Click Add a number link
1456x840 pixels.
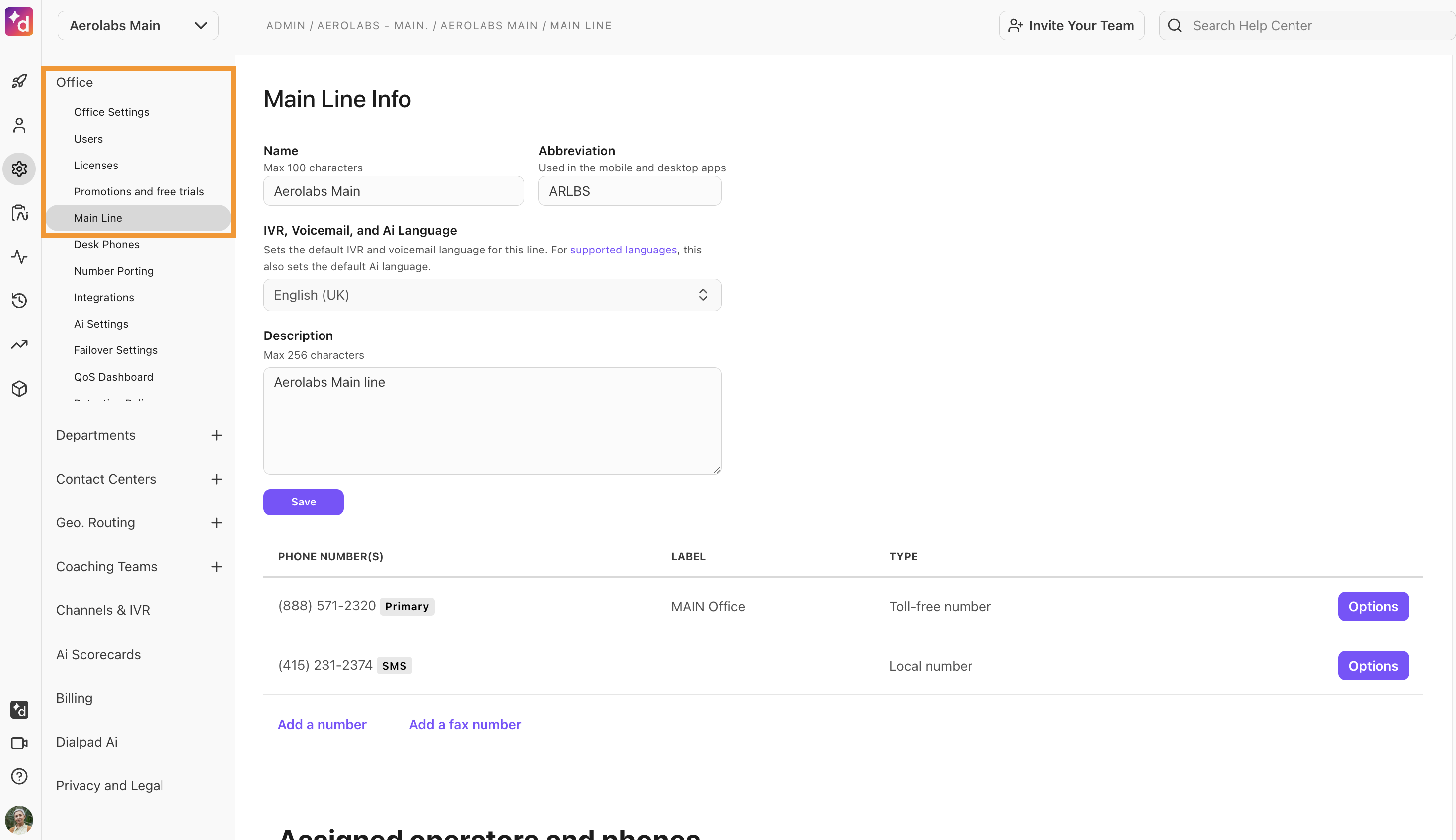coord(322,725)
